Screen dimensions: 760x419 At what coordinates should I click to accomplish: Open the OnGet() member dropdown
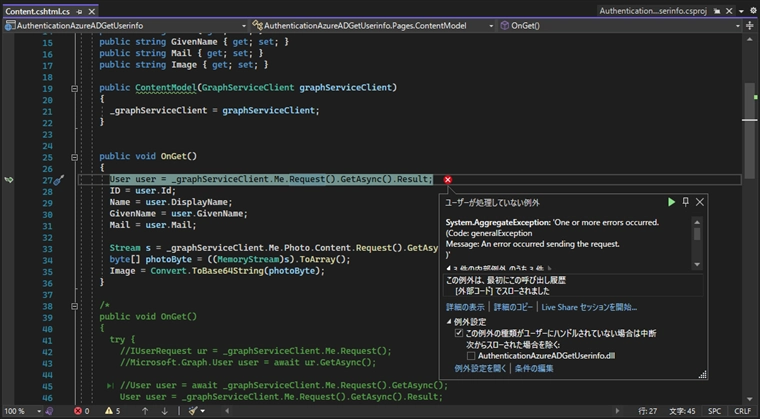620,26
